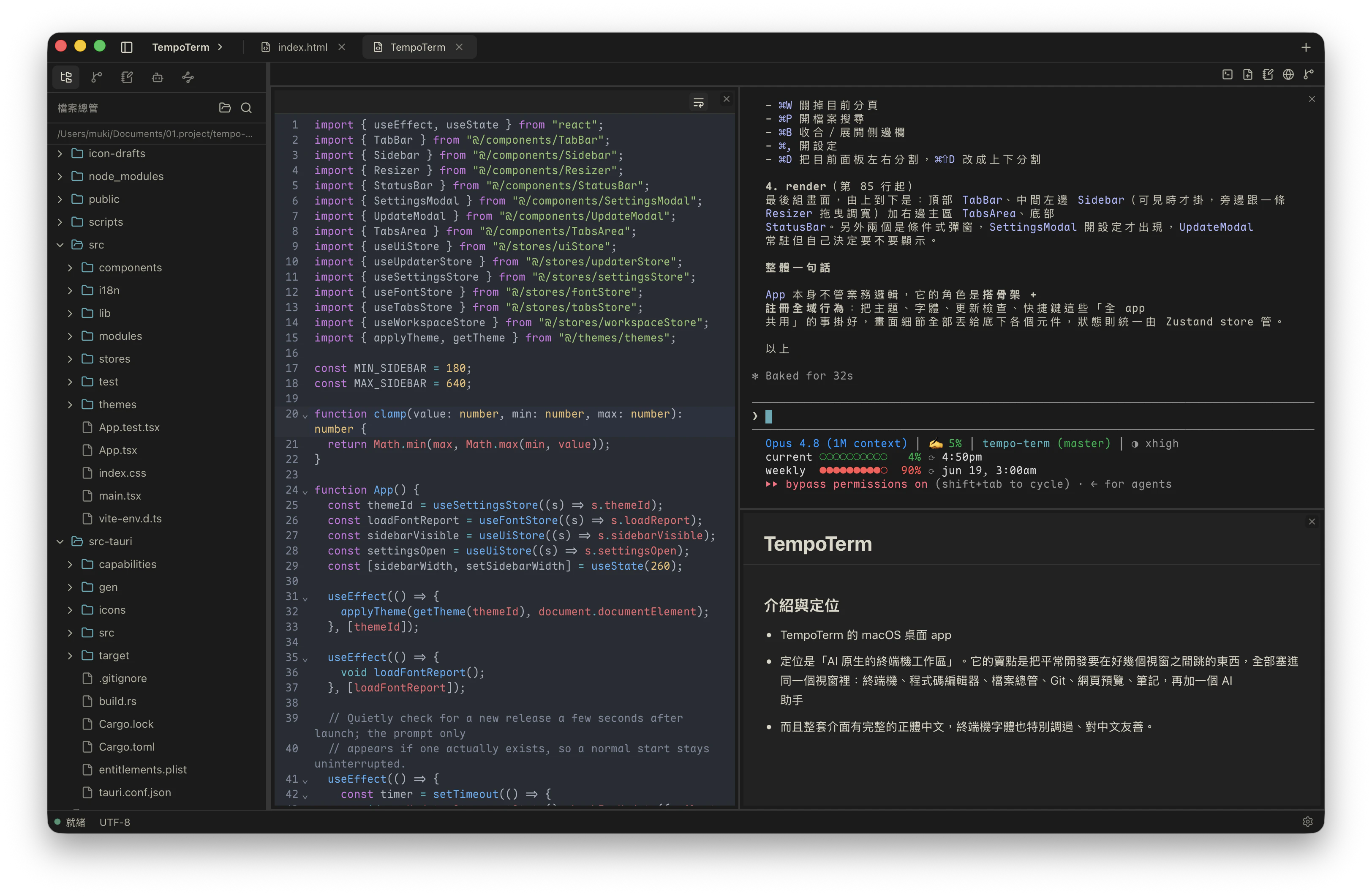Click the project path /Users/muki/Documents text
The height and width of the screenshot is (896, 1372).
(155, 133)
